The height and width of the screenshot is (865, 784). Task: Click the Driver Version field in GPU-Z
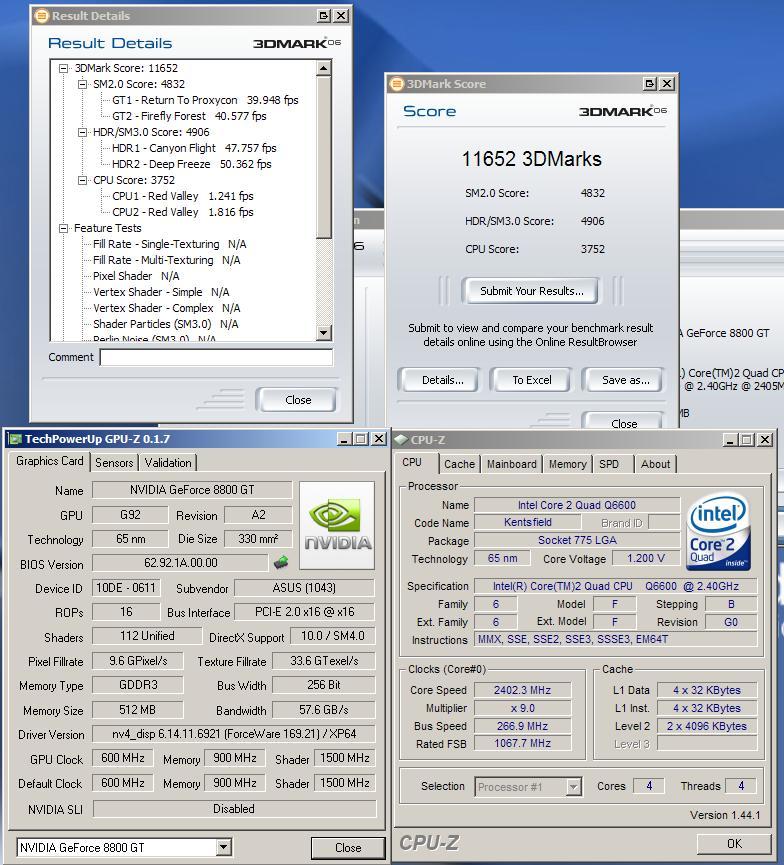[234, 734]
